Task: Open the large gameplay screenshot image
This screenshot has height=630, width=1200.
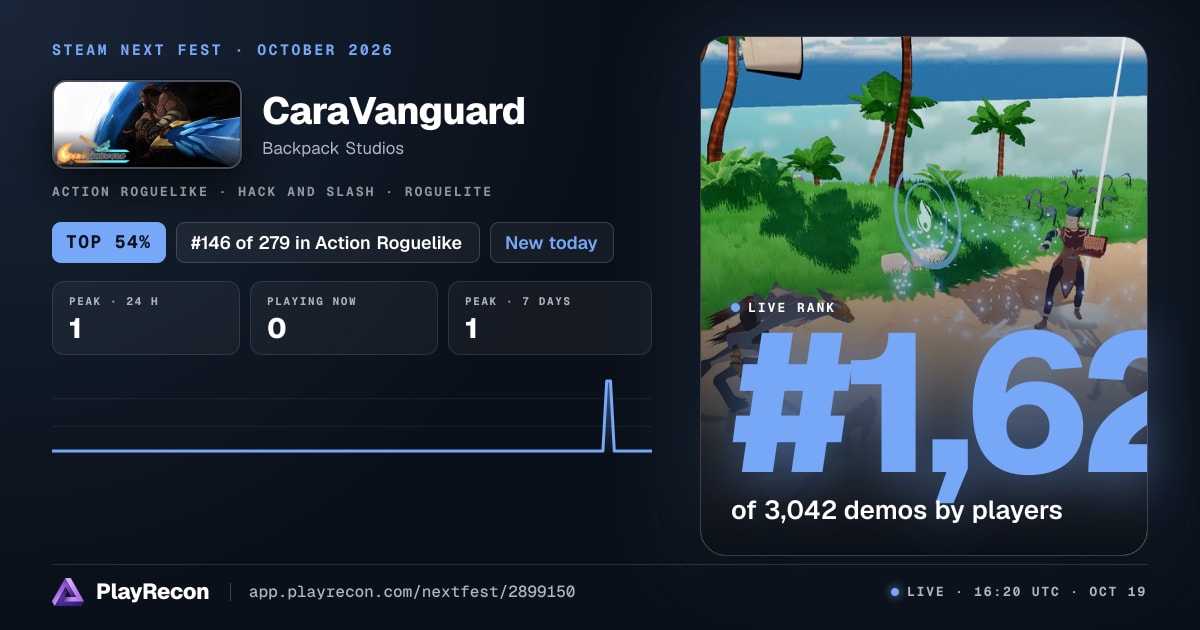Action: [924, 296]
